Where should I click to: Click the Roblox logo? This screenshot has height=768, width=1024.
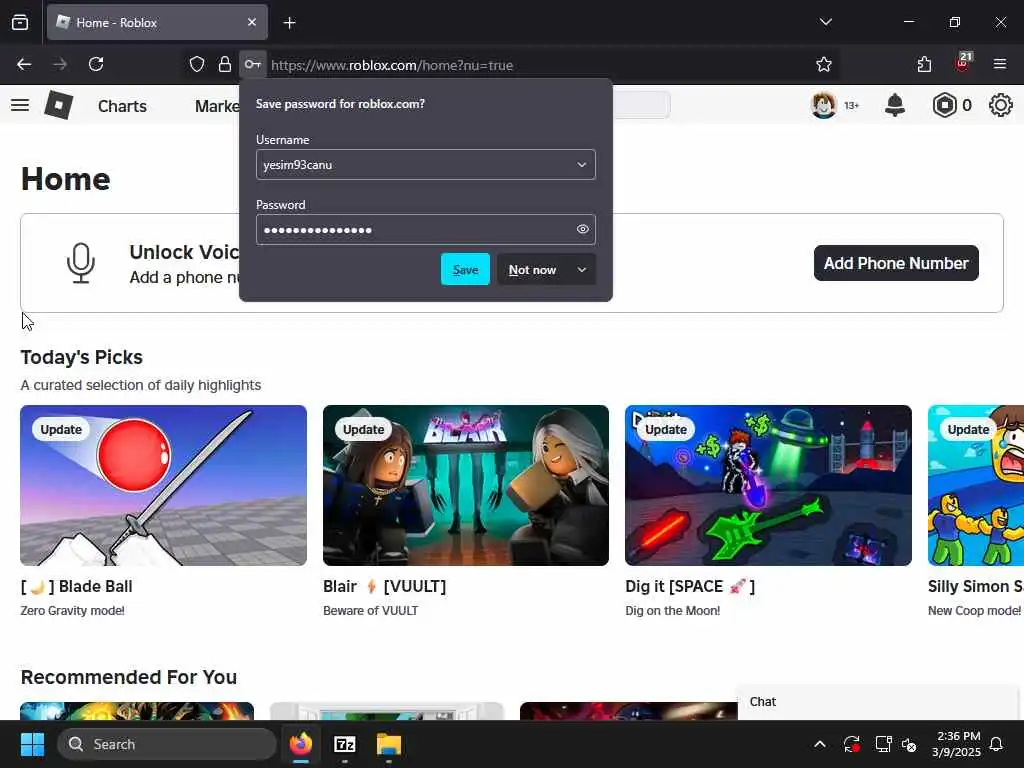[x=59, y=105]
